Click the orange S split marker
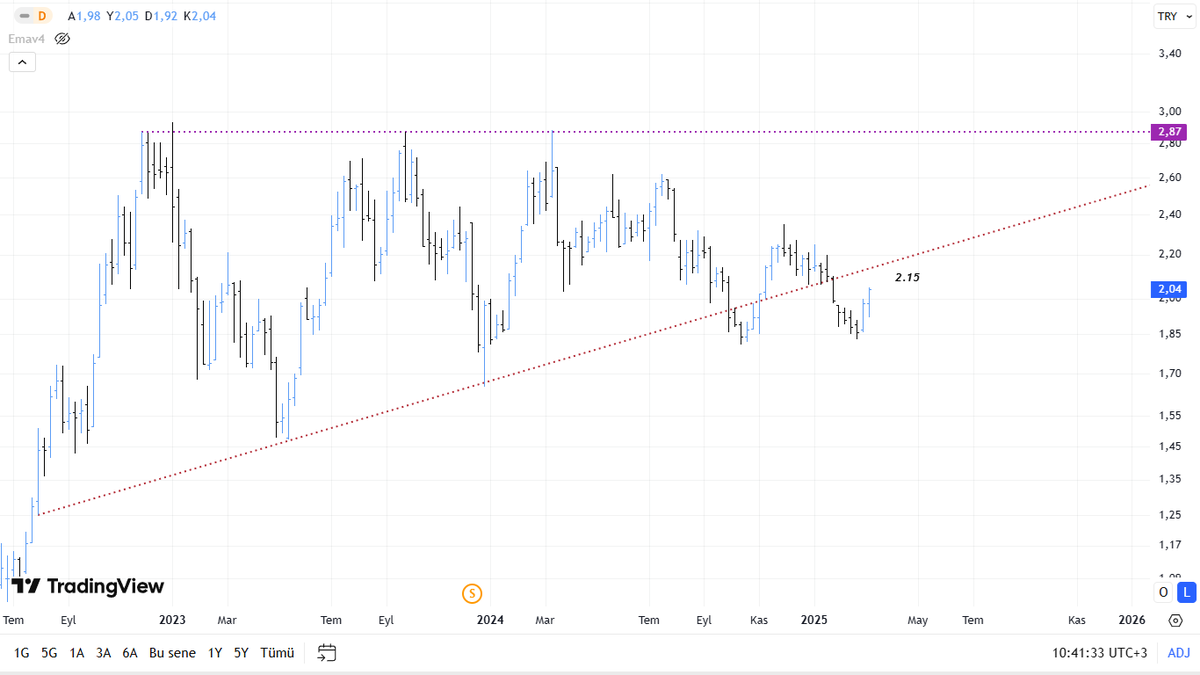1200x675 pixels. point(472,593)
